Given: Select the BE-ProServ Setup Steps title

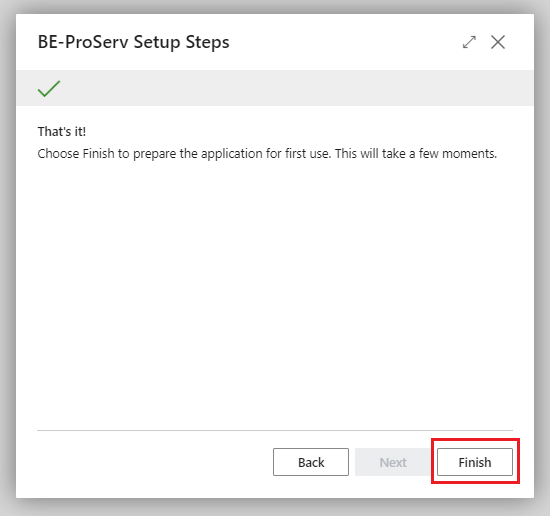Looking at the screenshot, I should click(133, 42).
